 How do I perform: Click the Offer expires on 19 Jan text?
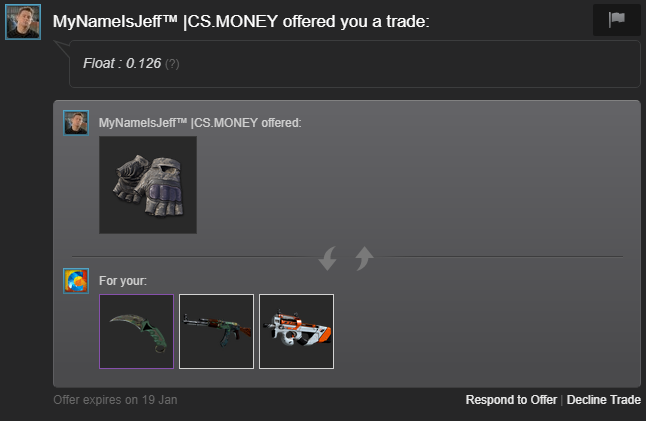pos(115,400)
